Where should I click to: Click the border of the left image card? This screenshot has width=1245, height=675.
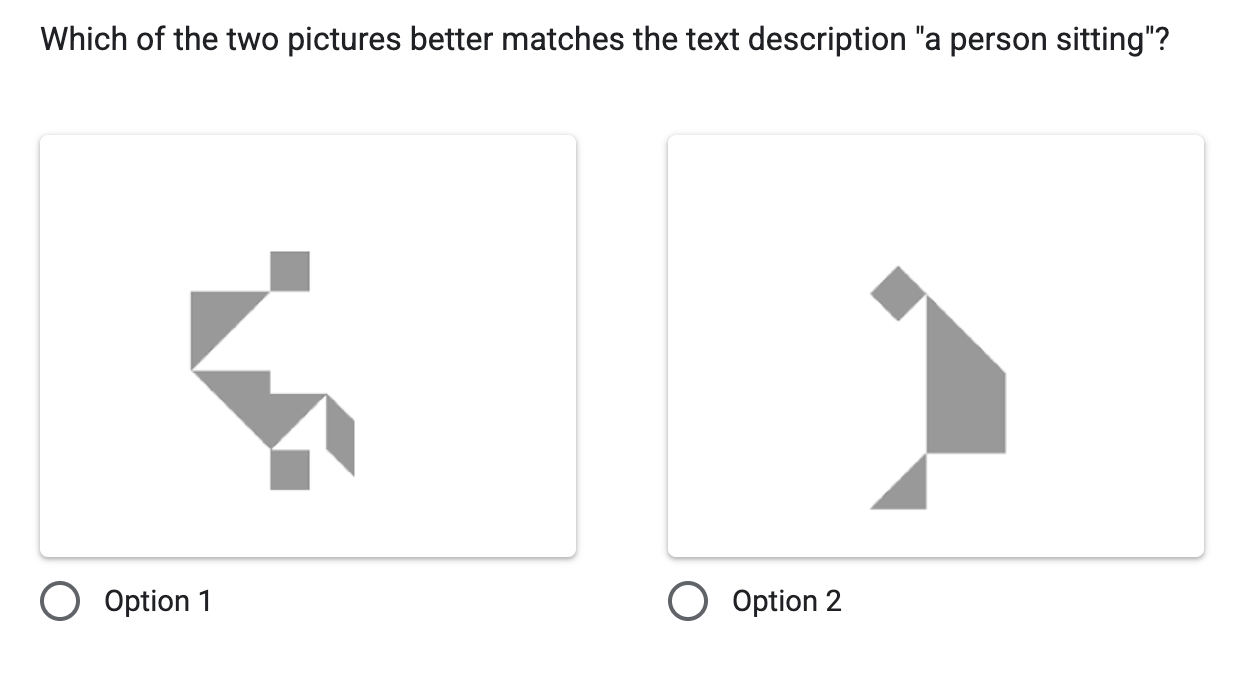pyautogui.click(x=40, y=345)
